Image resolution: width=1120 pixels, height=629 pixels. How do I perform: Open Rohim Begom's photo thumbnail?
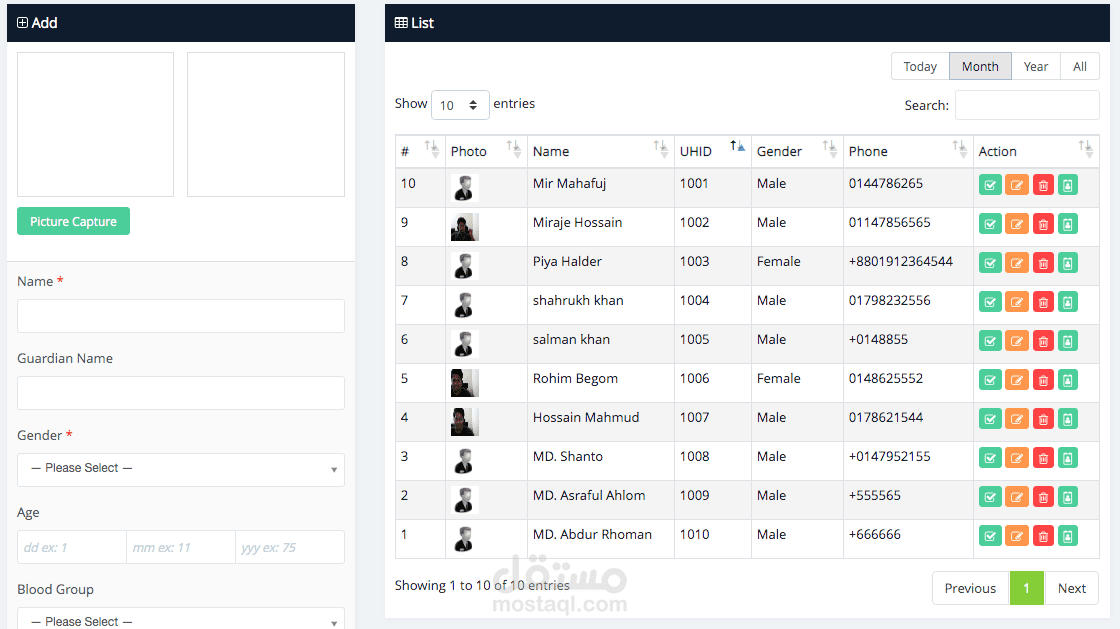click(x=464, y=383)
